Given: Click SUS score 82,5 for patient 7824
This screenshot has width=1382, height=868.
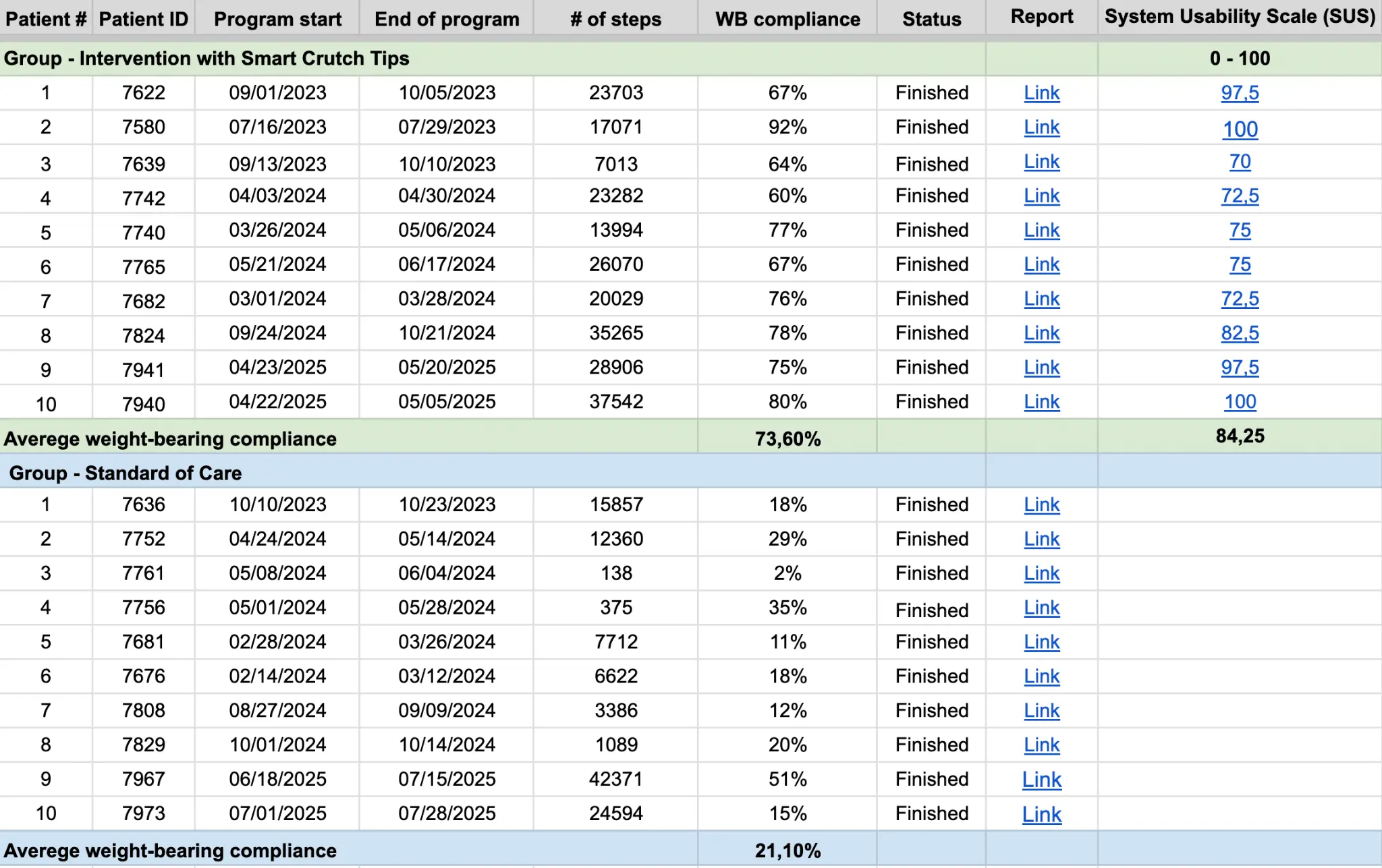Looking at the screenshot, I should [x=1240, y=333].
